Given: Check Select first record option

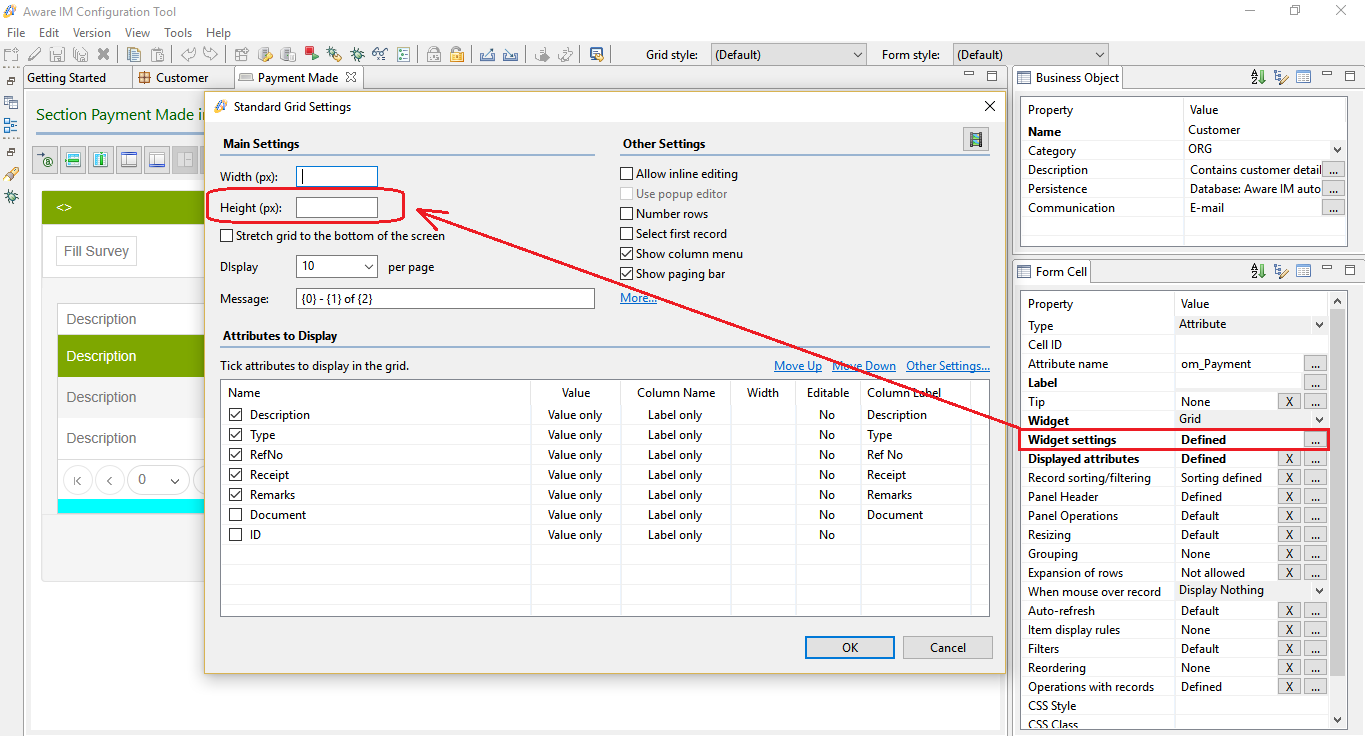Looking at the screenshot, I should (x=627, y=234).
